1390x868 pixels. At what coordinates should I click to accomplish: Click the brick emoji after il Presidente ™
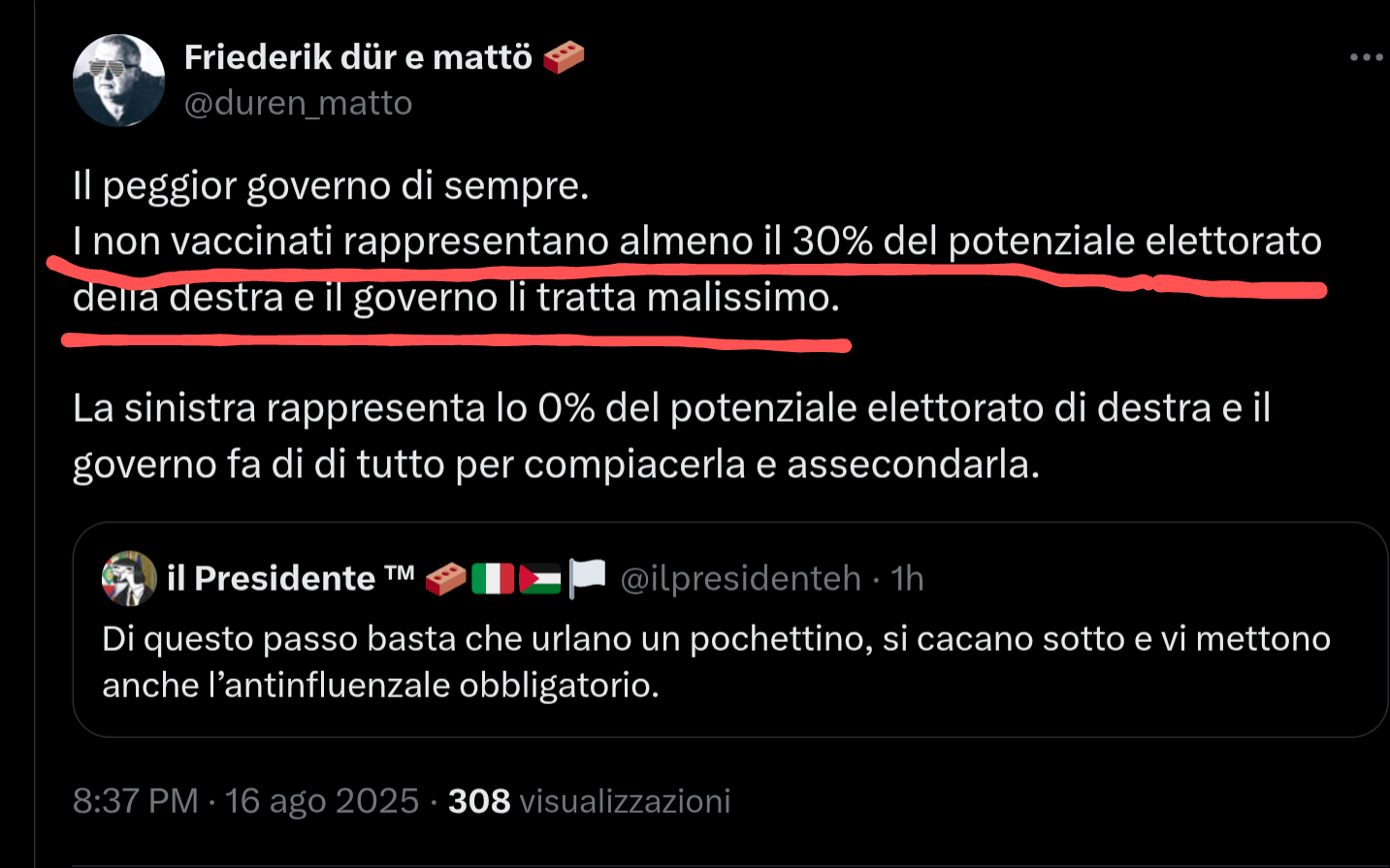(x=445, y=579)
